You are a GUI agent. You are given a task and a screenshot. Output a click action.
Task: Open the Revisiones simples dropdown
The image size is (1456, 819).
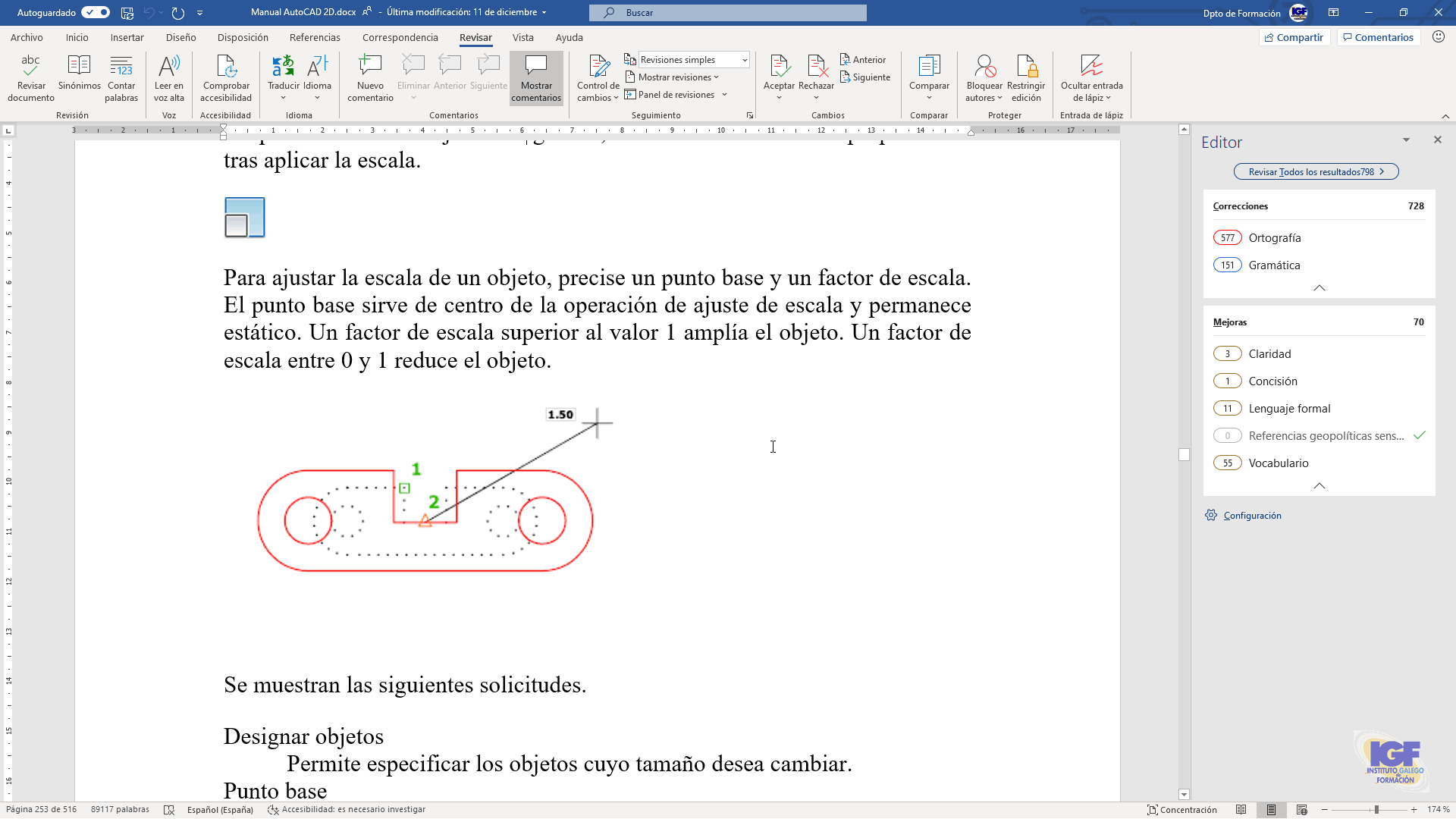[x=744, y=59]
